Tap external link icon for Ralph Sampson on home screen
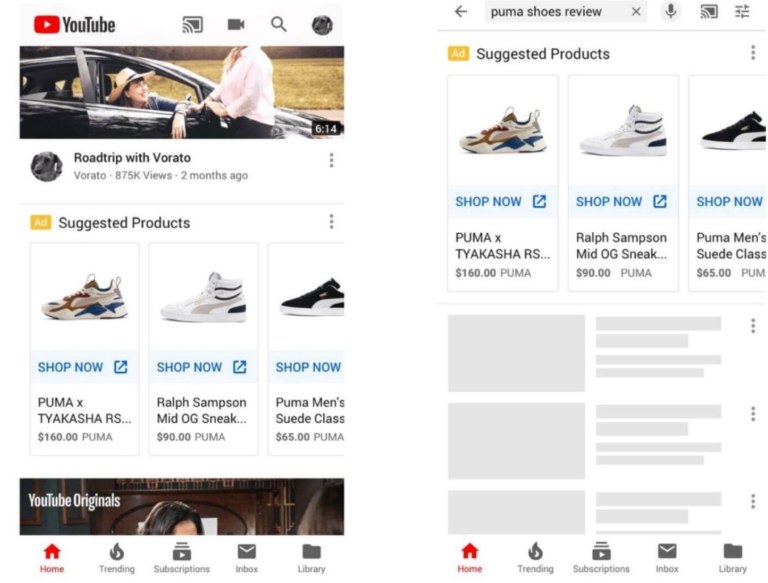The image size is (768, 583). [x=240, y=367]
